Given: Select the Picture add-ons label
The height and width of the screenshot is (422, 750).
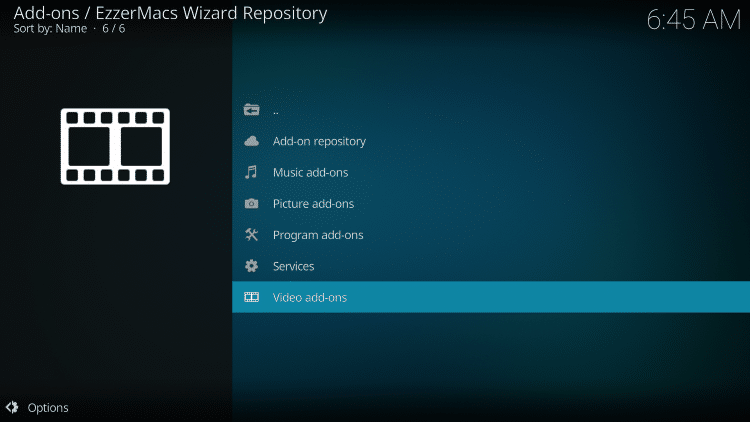Looking at the screenshot, I should click(313, 204).
